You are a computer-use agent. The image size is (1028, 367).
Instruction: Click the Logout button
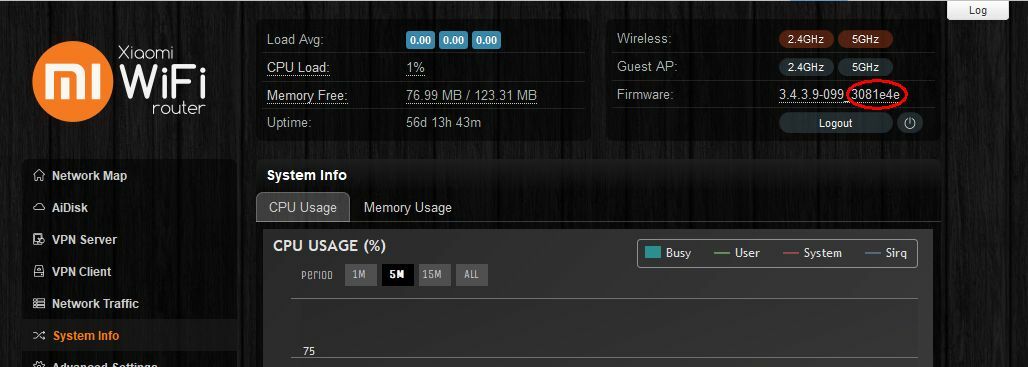pos(835,123)
